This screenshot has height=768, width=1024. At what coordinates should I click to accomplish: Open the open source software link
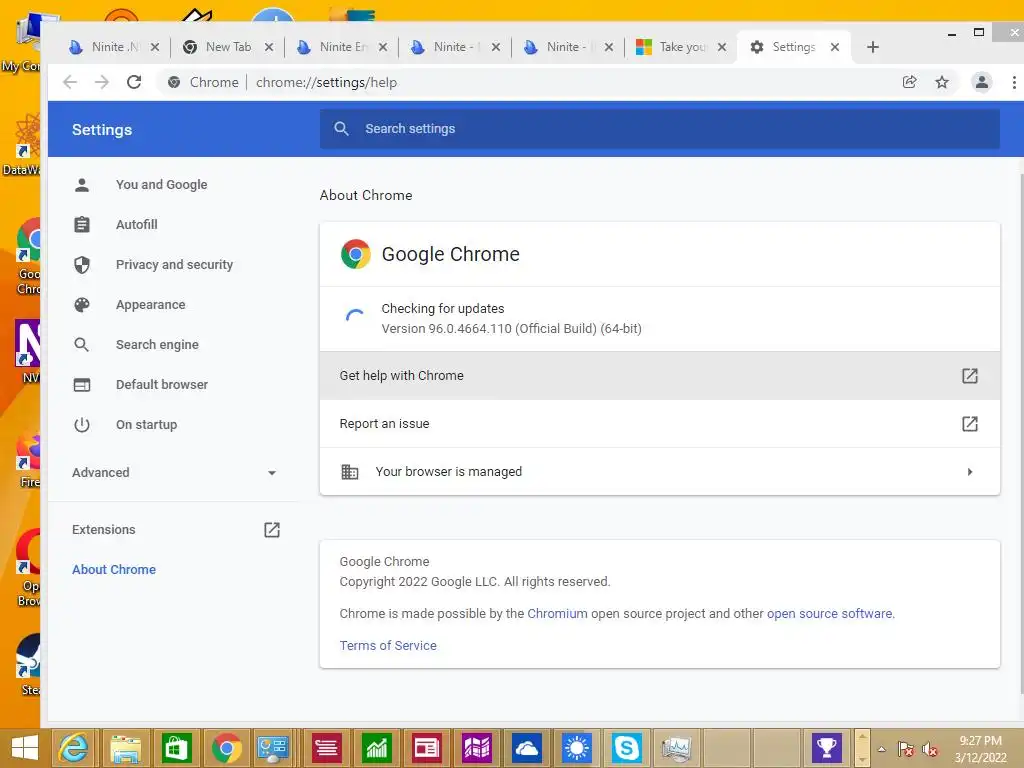coord(829,614)
